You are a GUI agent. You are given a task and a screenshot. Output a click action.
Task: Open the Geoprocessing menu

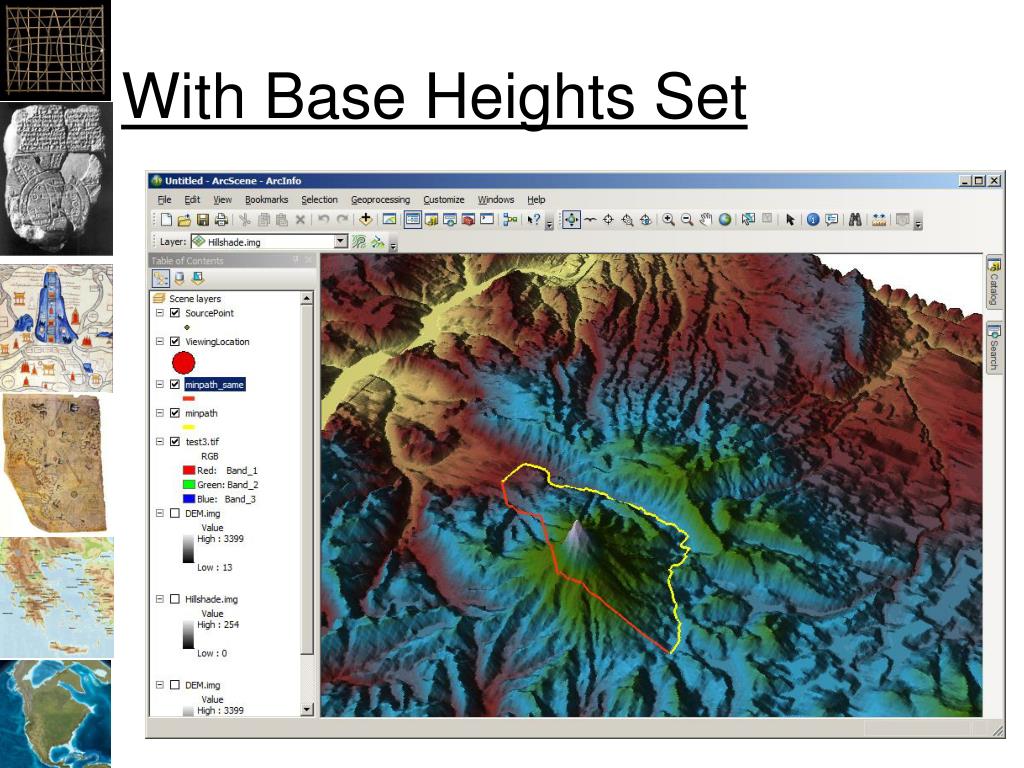pos(380,199)
